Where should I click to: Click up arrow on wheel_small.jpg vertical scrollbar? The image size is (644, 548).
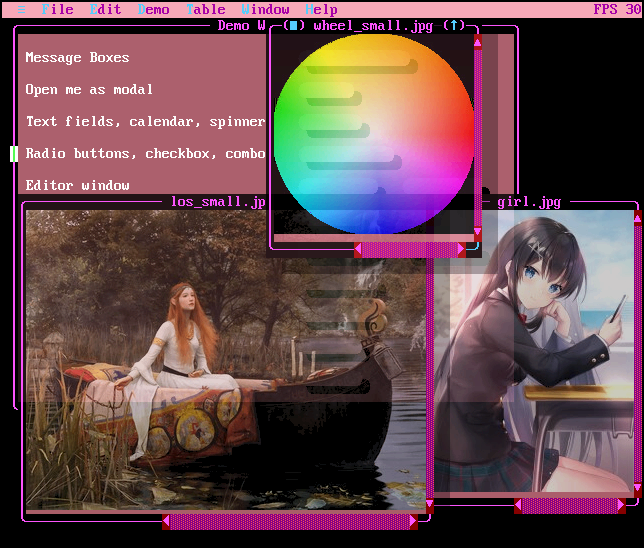pos(477,42)
